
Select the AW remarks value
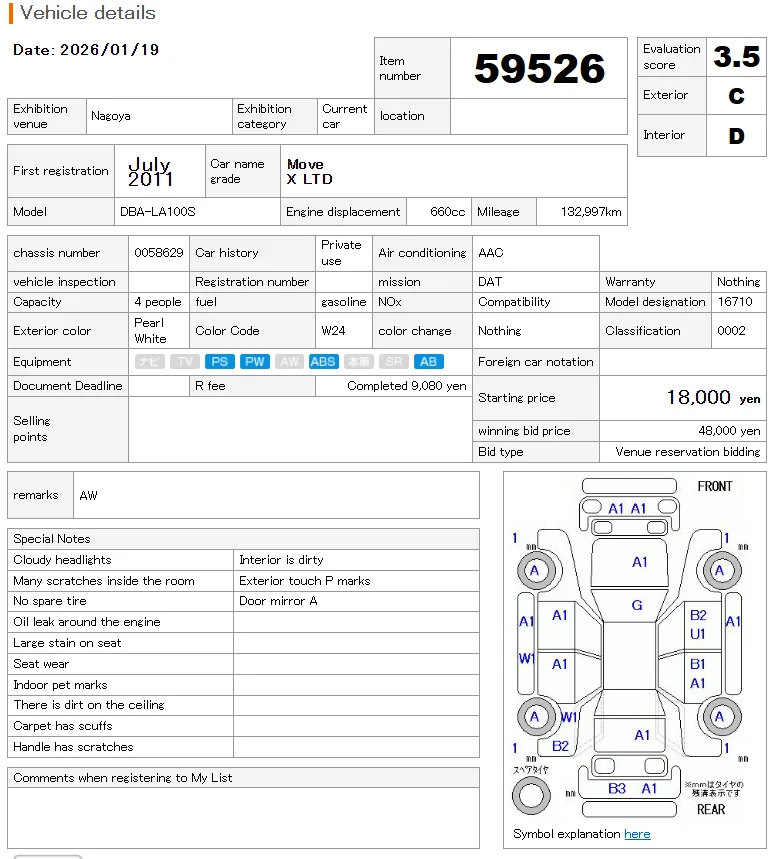click(88, 495)
